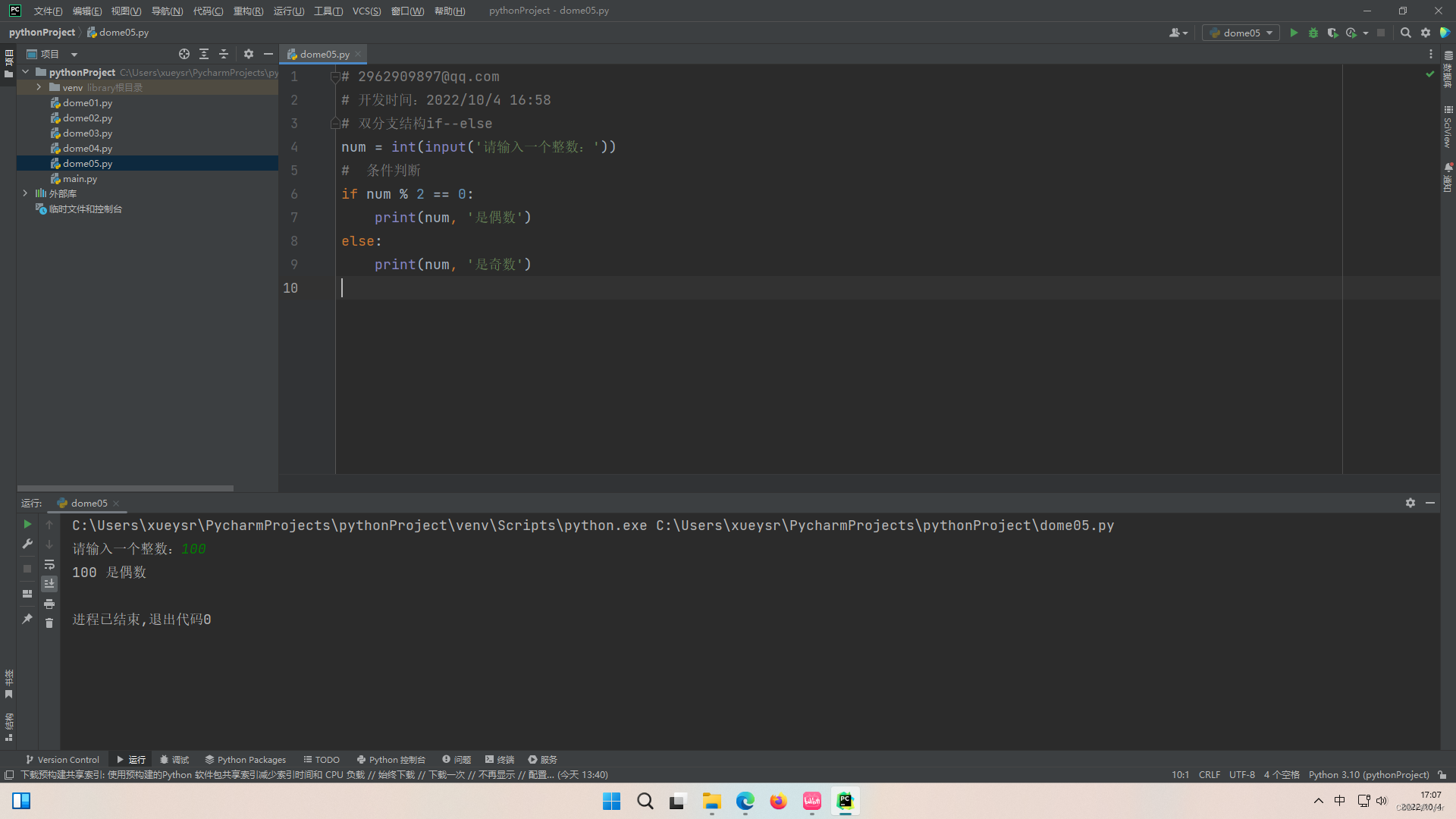
Task: Switch to Python Packages tab
Action: (x=245, y=759)
